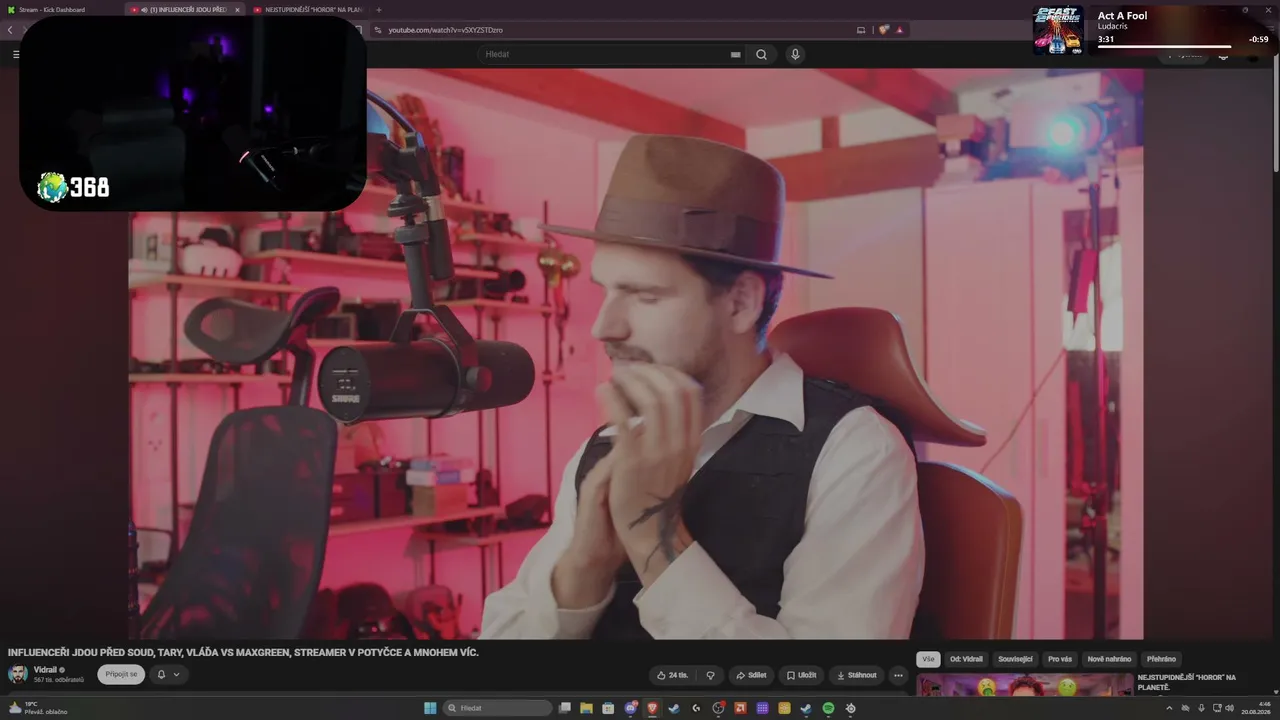1280x720 pixels.
Task: Click the 'Sdílet' share button
Action: [x=751, y=675]
